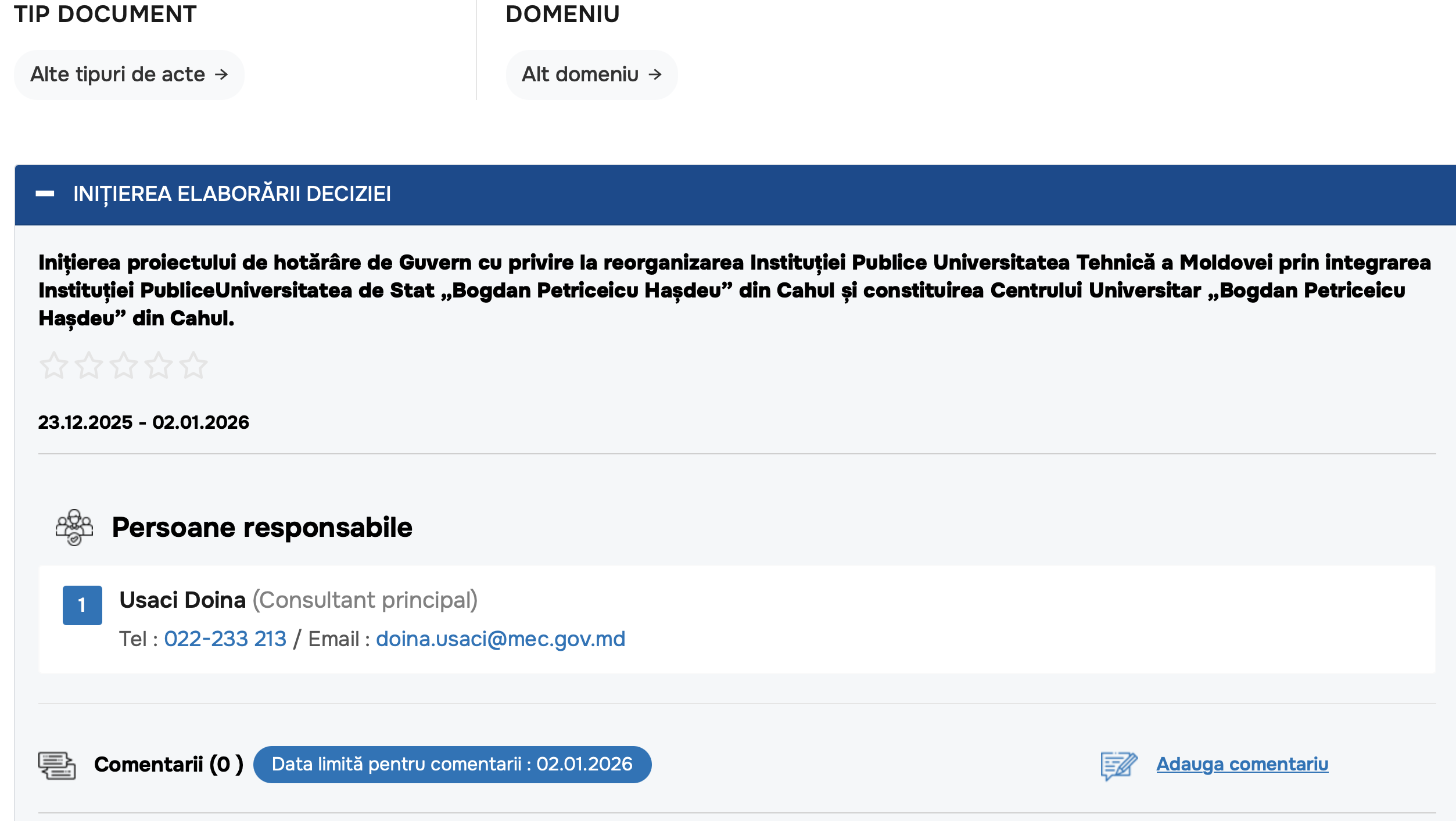Click the responsible persons group icon

point(74,528)
